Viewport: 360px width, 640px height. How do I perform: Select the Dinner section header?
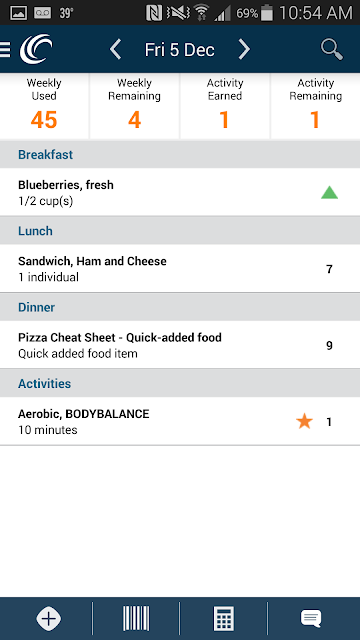coord(180,307)
